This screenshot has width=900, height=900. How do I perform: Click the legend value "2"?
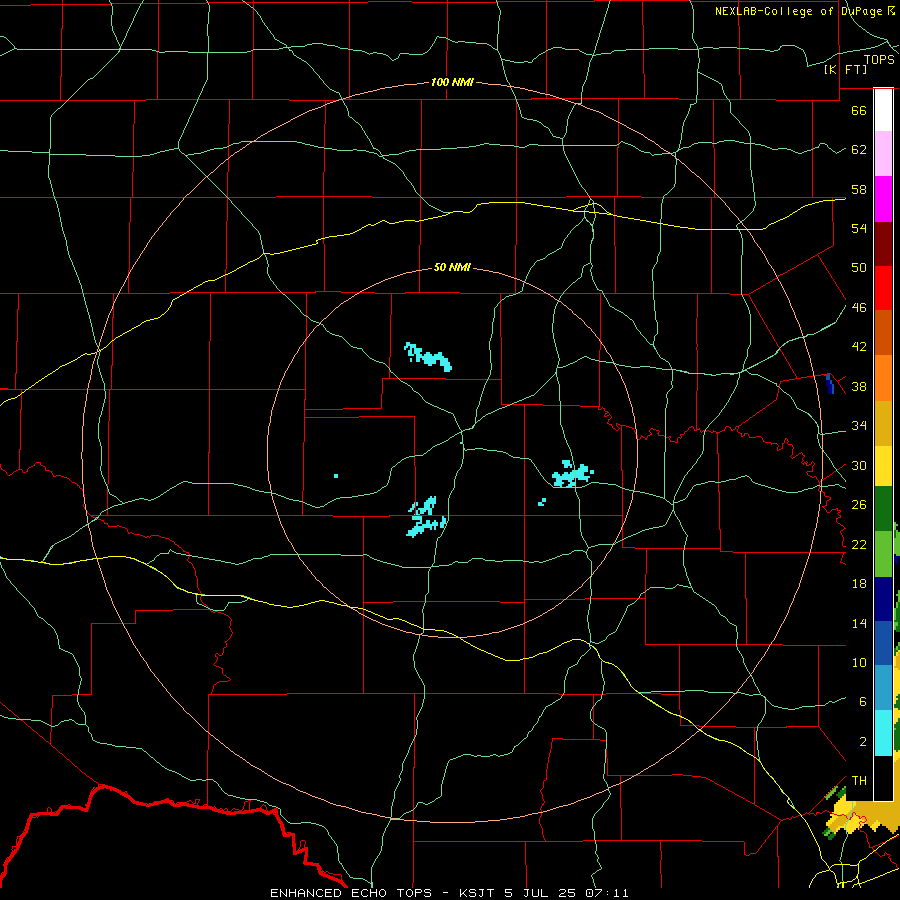[862, 742]
